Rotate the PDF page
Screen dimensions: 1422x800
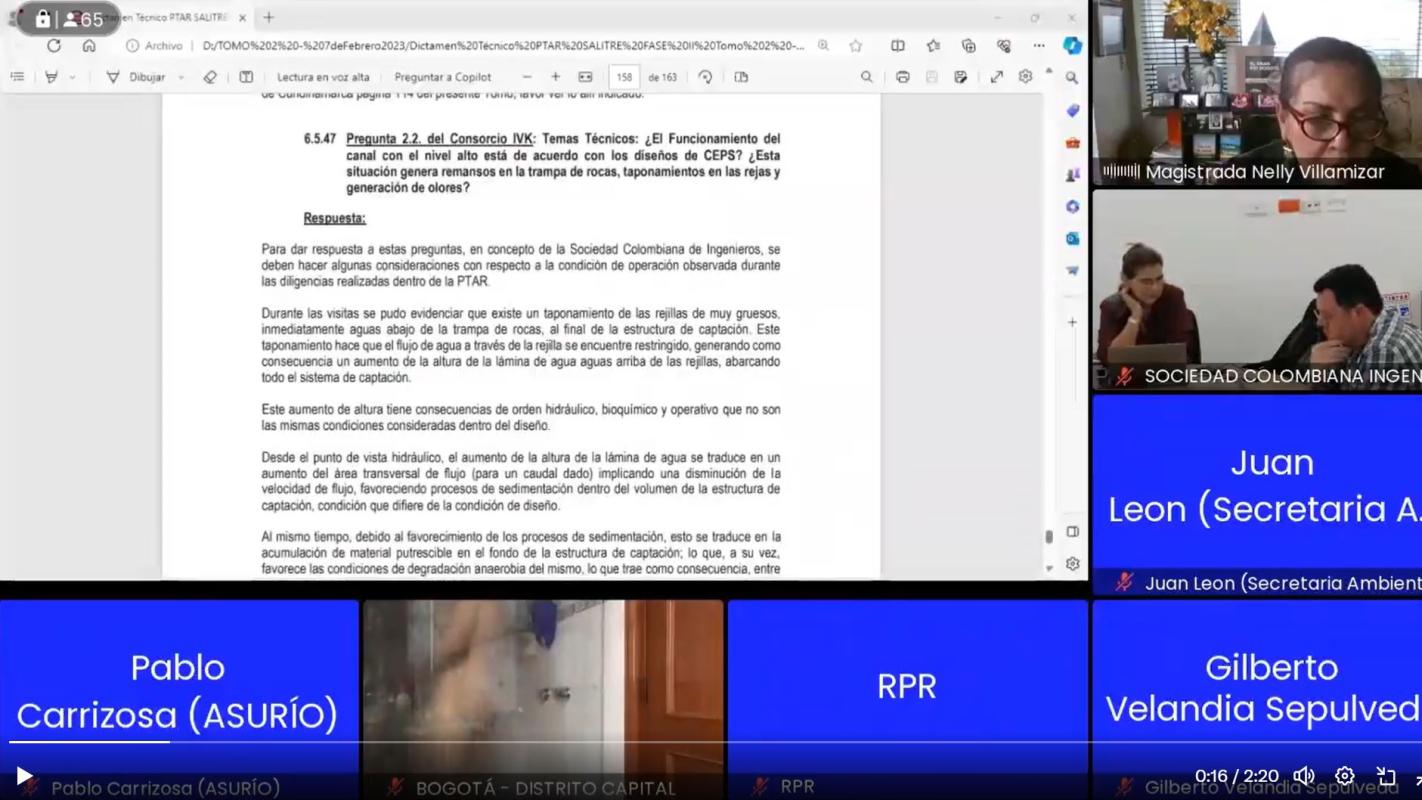coord(705,77)
